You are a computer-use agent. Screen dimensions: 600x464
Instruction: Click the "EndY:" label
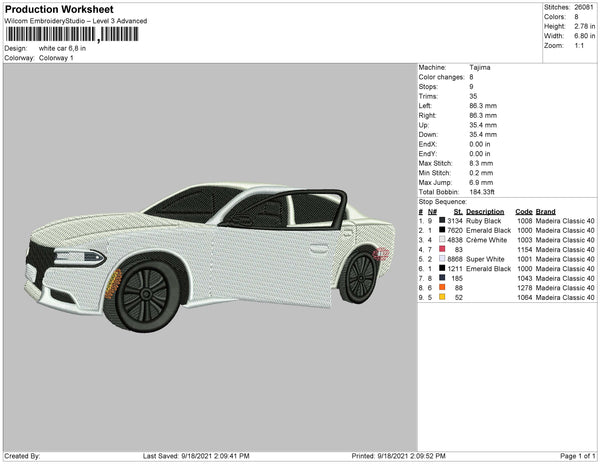click(427, 154)
